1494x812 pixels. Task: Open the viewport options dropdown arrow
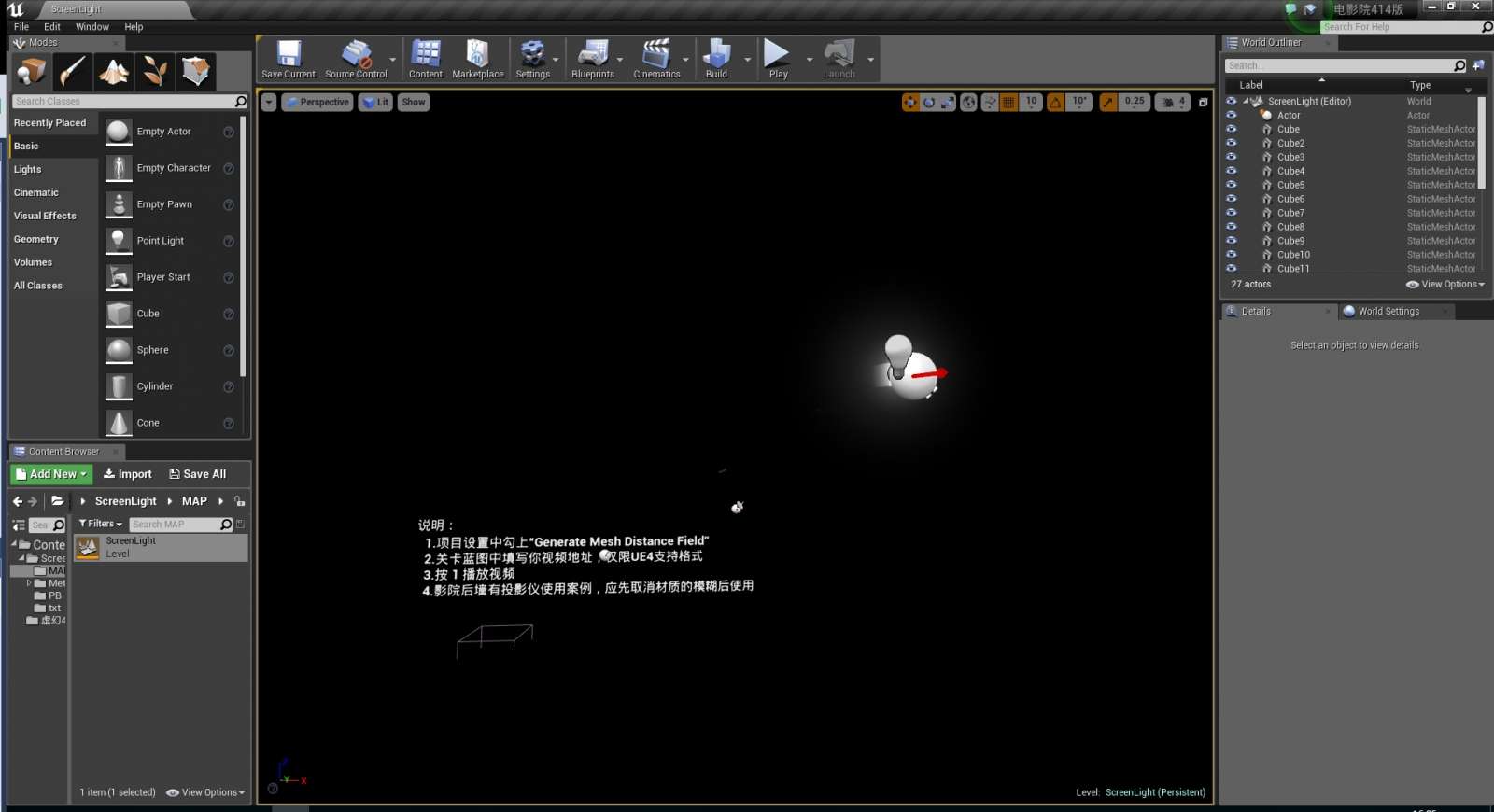coord(269,103)
